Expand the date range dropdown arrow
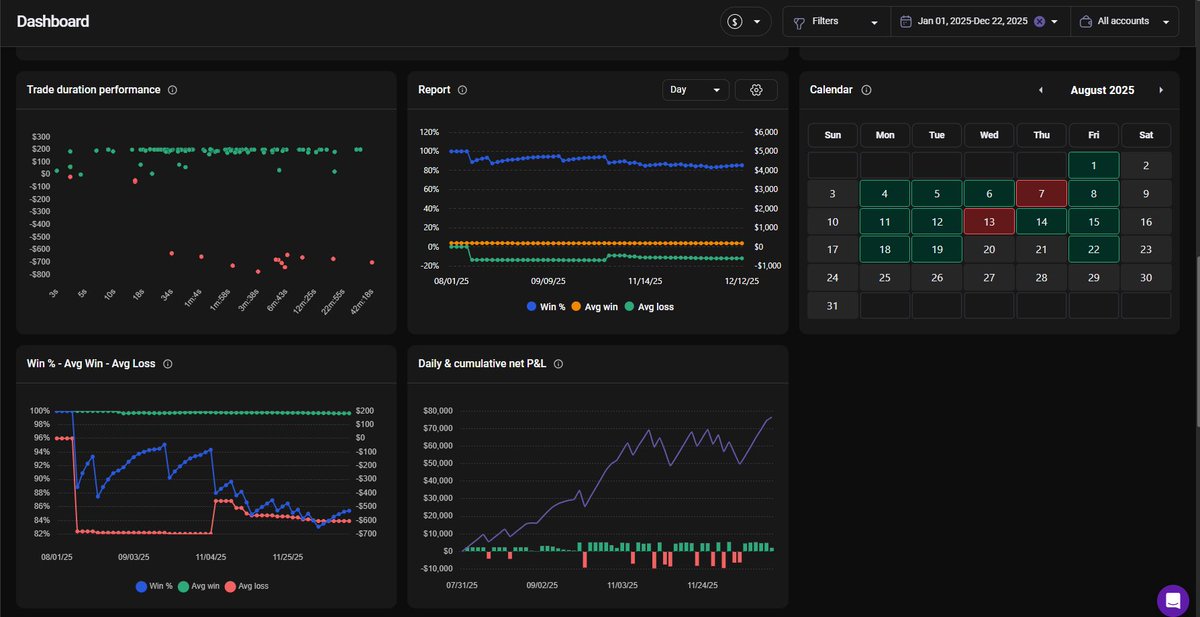The width and height of the screenshot is (1200, 617). [1054, 22]
